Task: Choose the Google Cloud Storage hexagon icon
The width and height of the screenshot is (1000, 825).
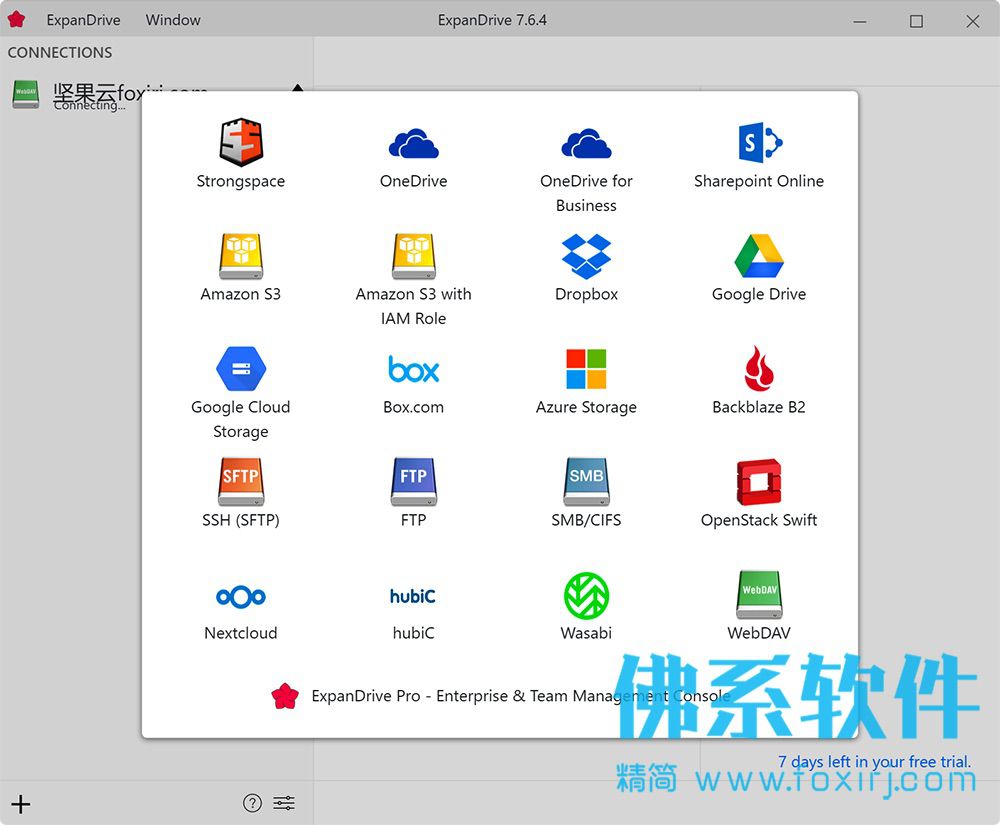Action: (241, 369)
